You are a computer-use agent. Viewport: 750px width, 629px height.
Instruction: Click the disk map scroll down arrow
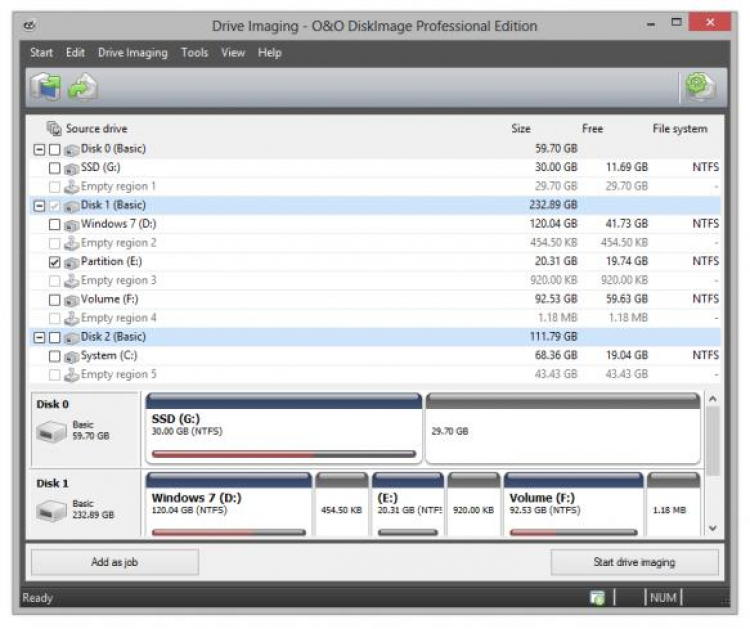point(713,528)
